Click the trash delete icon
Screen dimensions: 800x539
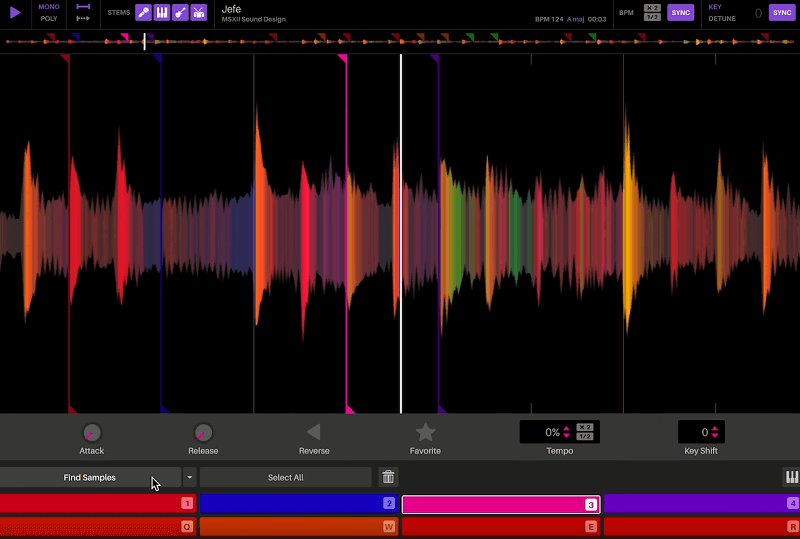388,478
